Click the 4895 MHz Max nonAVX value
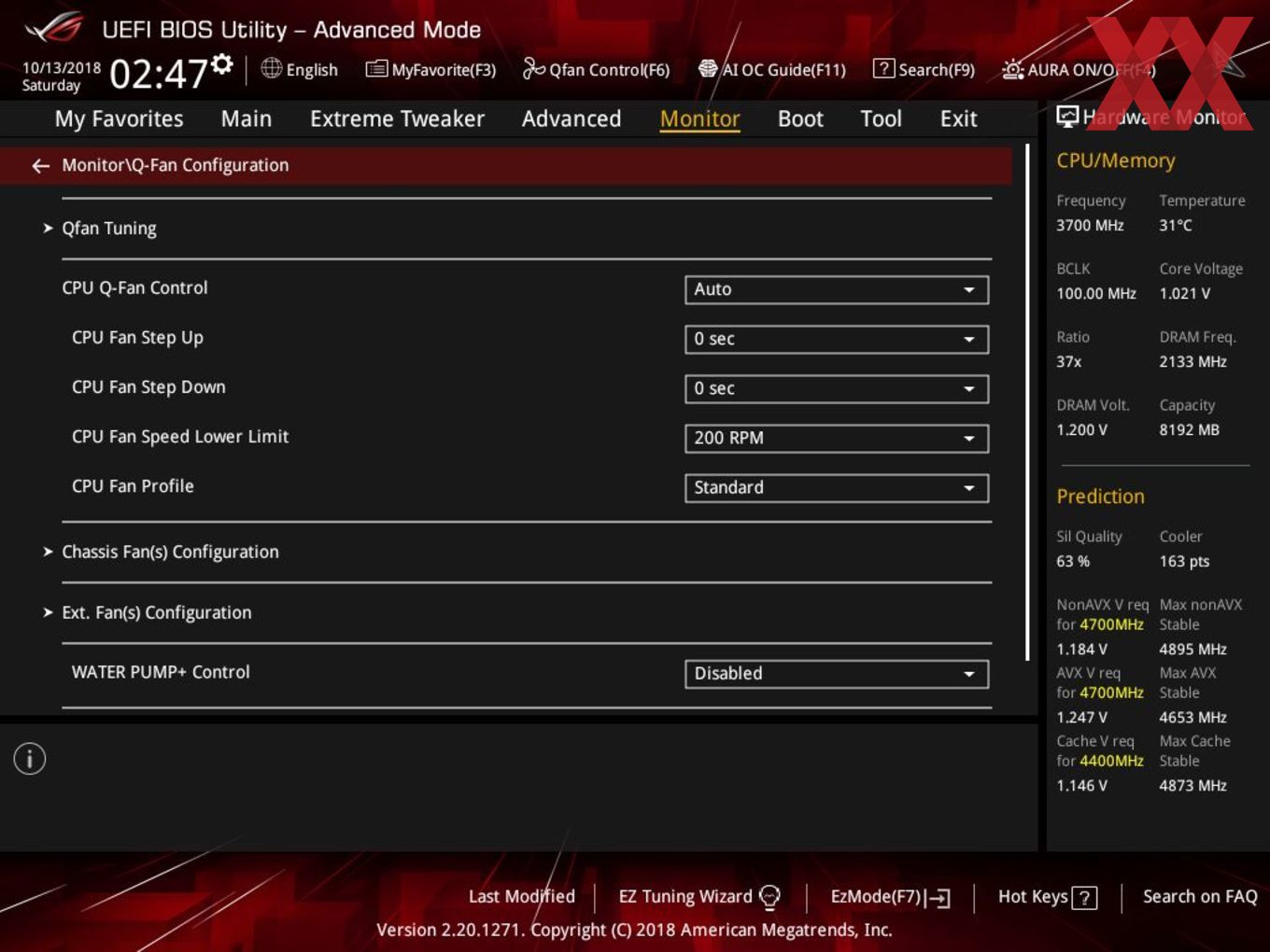 [1192, 650]
